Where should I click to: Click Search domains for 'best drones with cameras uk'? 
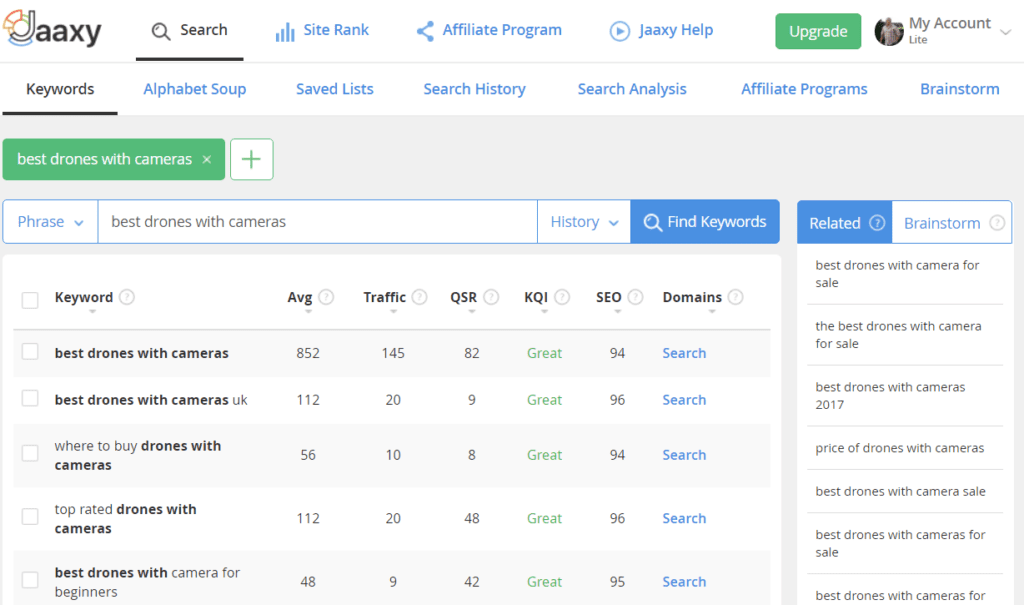click(684, 400)
